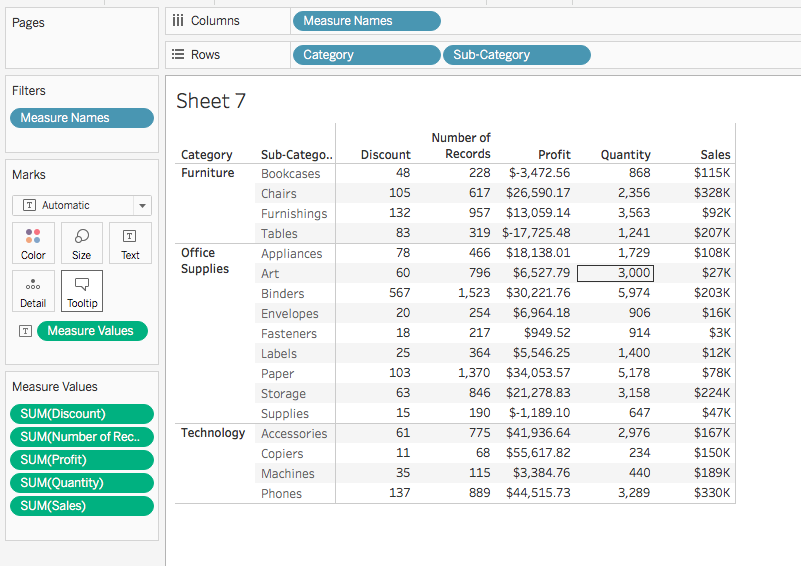Select the Sub-Category pill on Rows
This screenshot has height=566, width=801.
516,55
